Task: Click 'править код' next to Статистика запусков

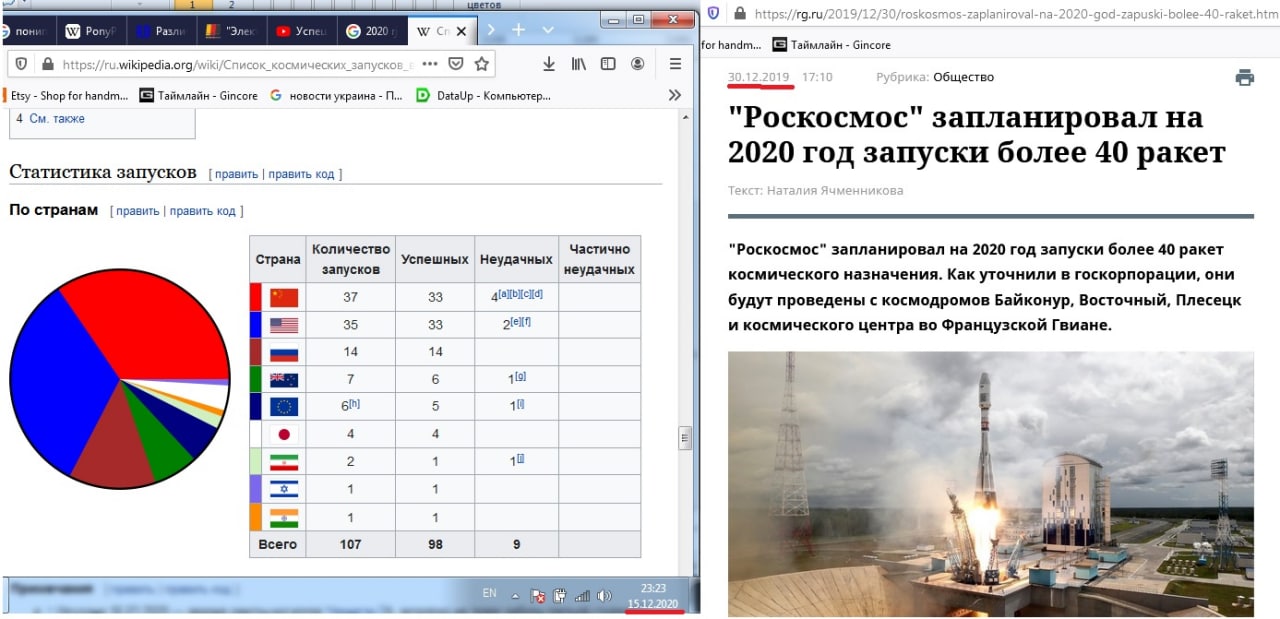Action: pyautogui.click(x=301, y=174)
